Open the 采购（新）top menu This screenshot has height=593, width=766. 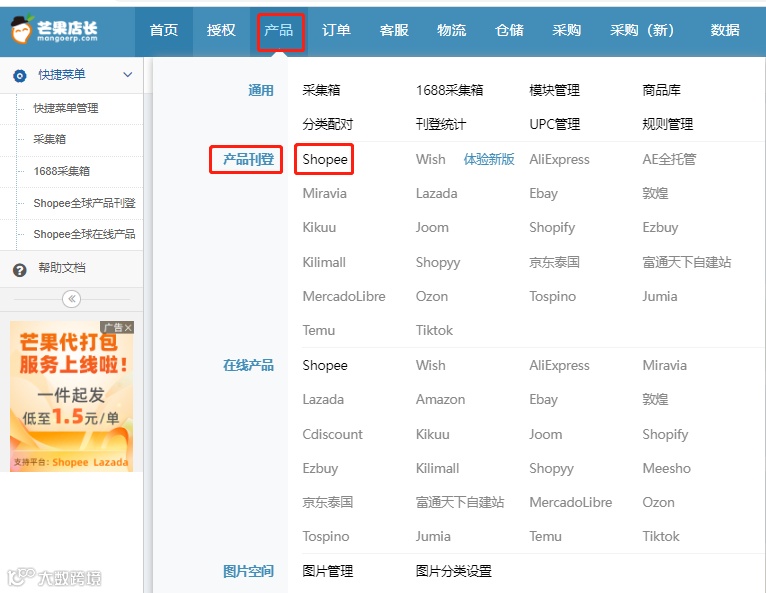[642, 30]
